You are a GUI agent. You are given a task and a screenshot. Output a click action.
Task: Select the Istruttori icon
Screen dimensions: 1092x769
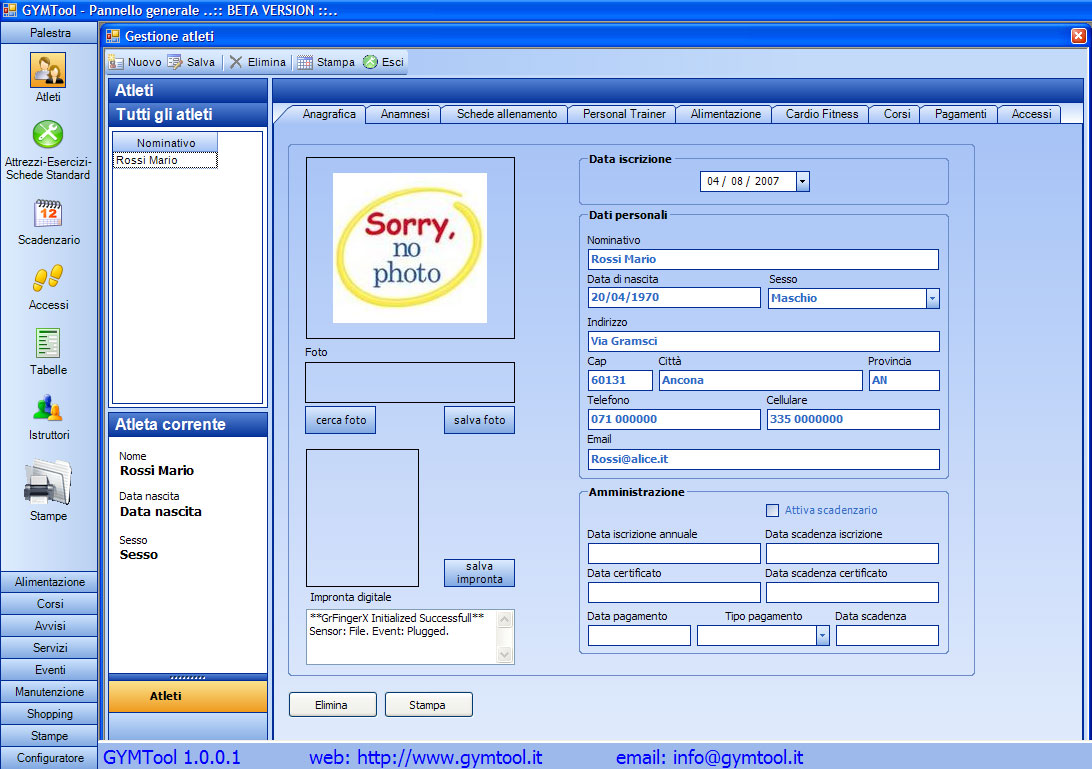coord(48,409)
